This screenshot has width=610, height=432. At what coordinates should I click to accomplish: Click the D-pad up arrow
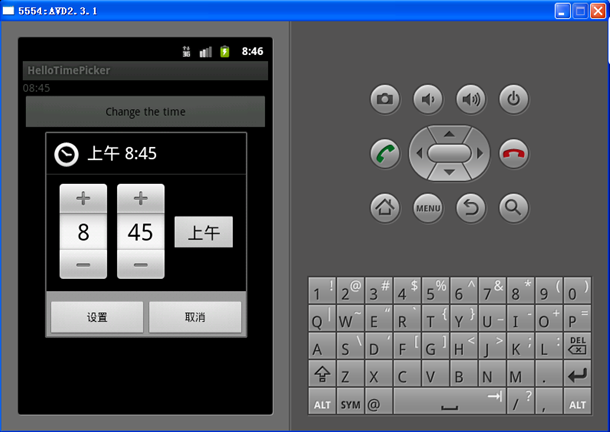coord(449,134)
